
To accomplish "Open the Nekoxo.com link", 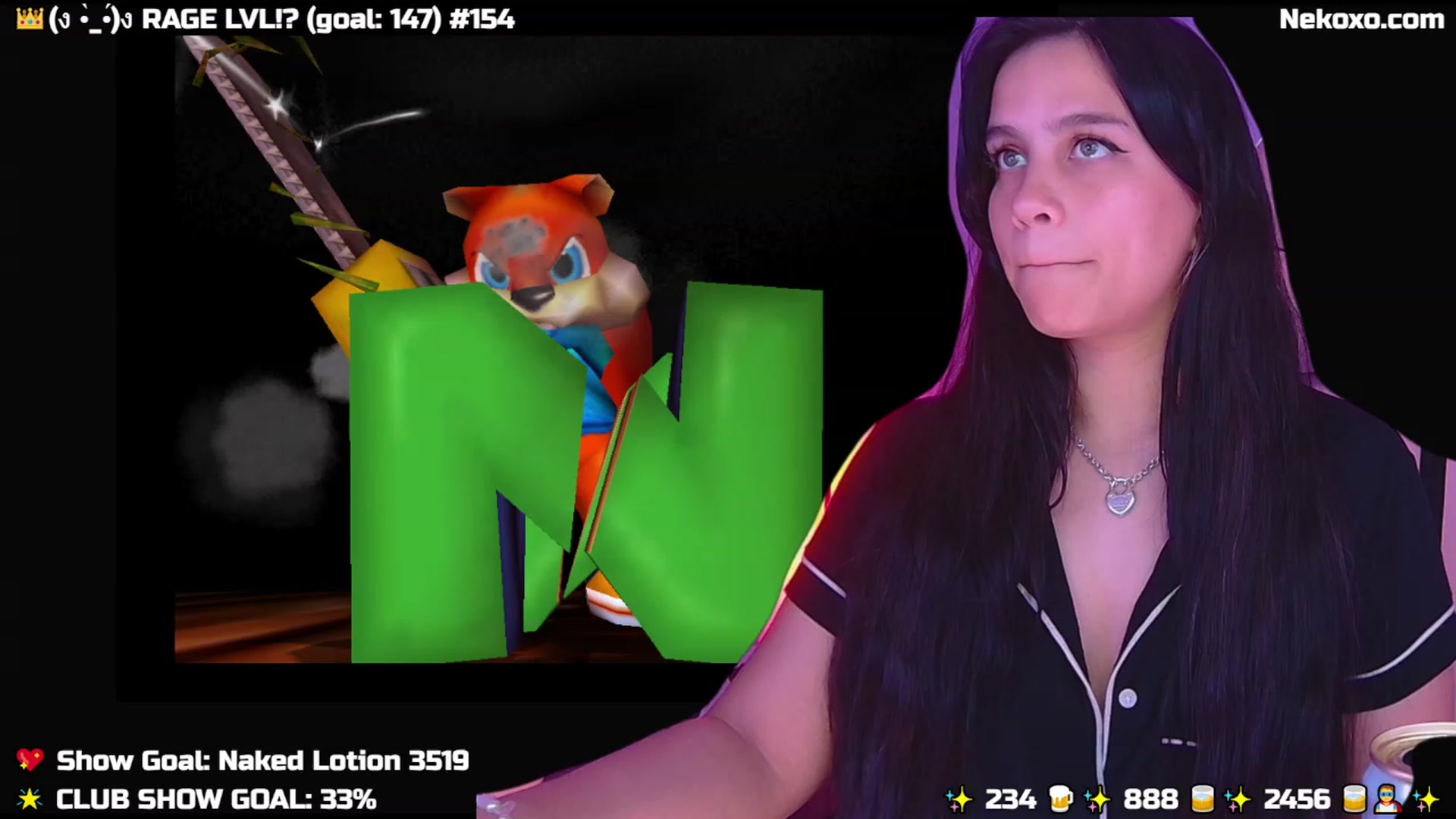I will pos(1361,19).
